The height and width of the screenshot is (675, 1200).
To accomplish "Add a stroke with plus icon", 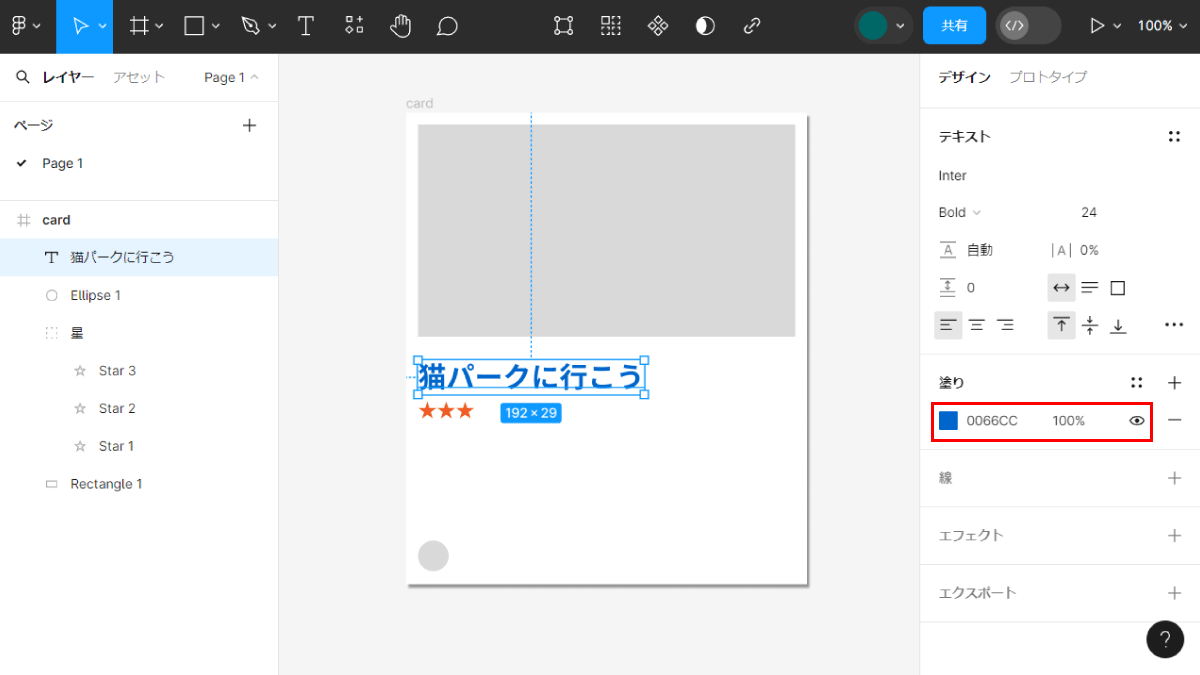I will pyautogui.click(x=1174, y=478).
